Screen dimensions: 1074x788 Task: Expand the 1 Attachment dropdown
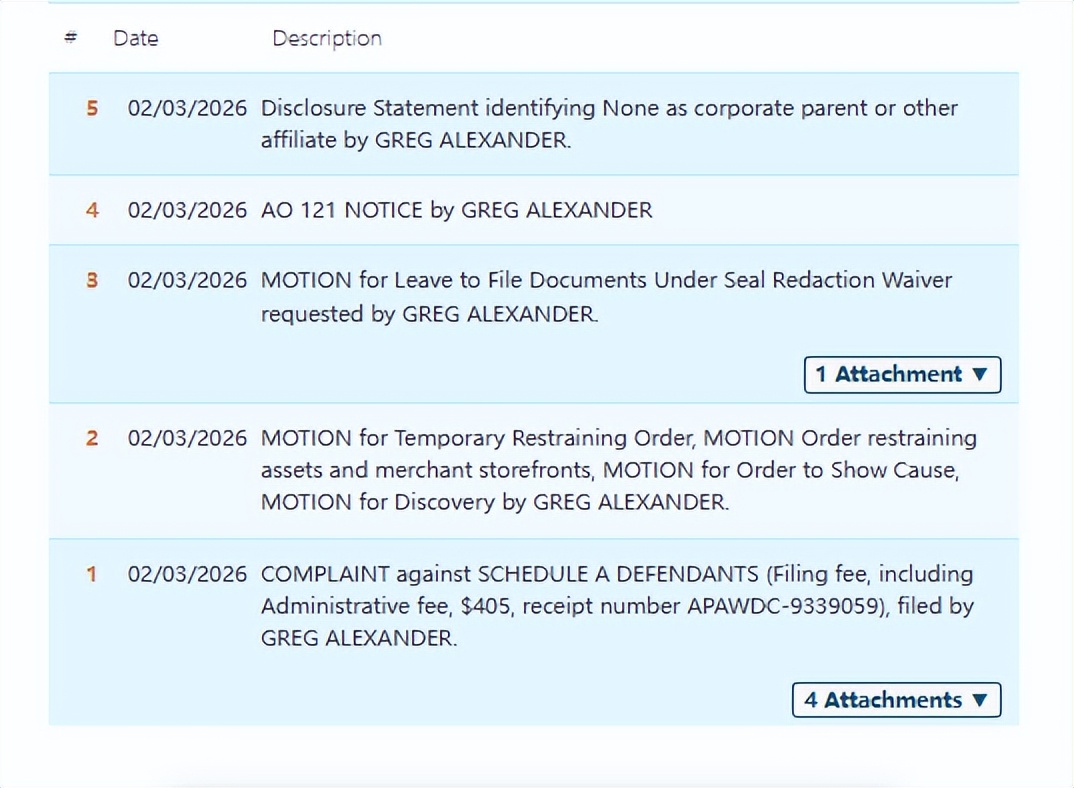[x=902, y=375]
